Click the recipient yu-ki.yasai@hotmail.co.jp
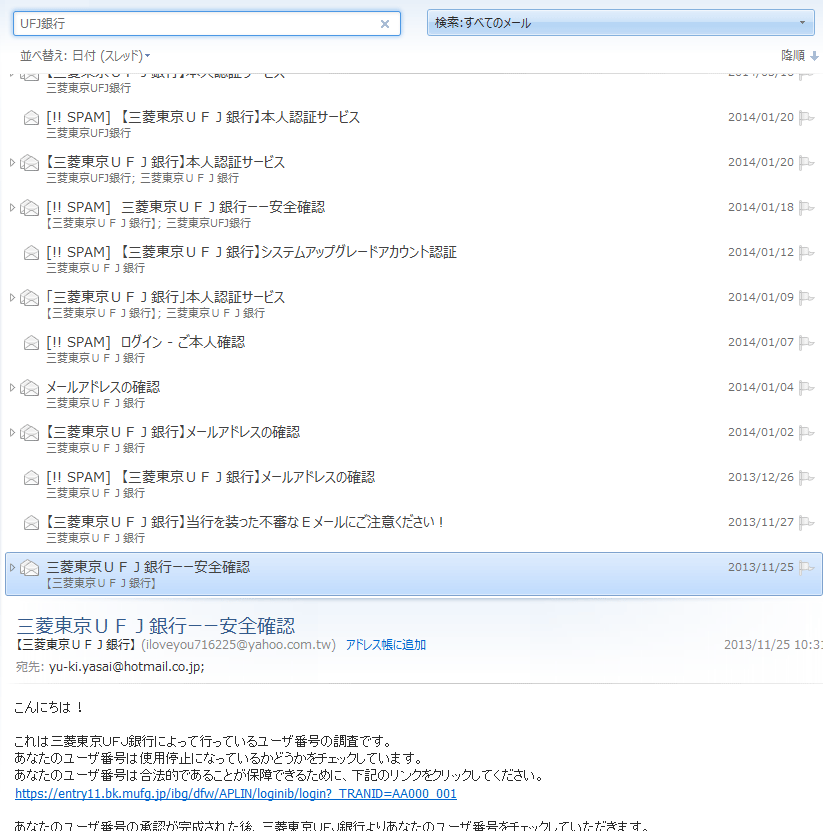Screen dimensions: 823x832 pyautogui.click(x=126, y=667)
